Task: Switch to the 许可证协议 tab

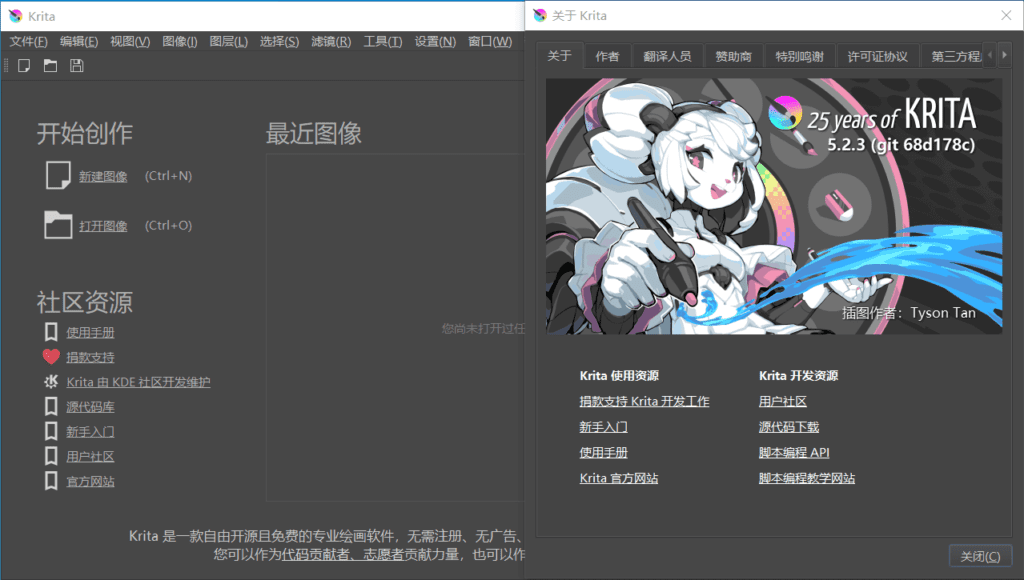Action: (877, 57)
